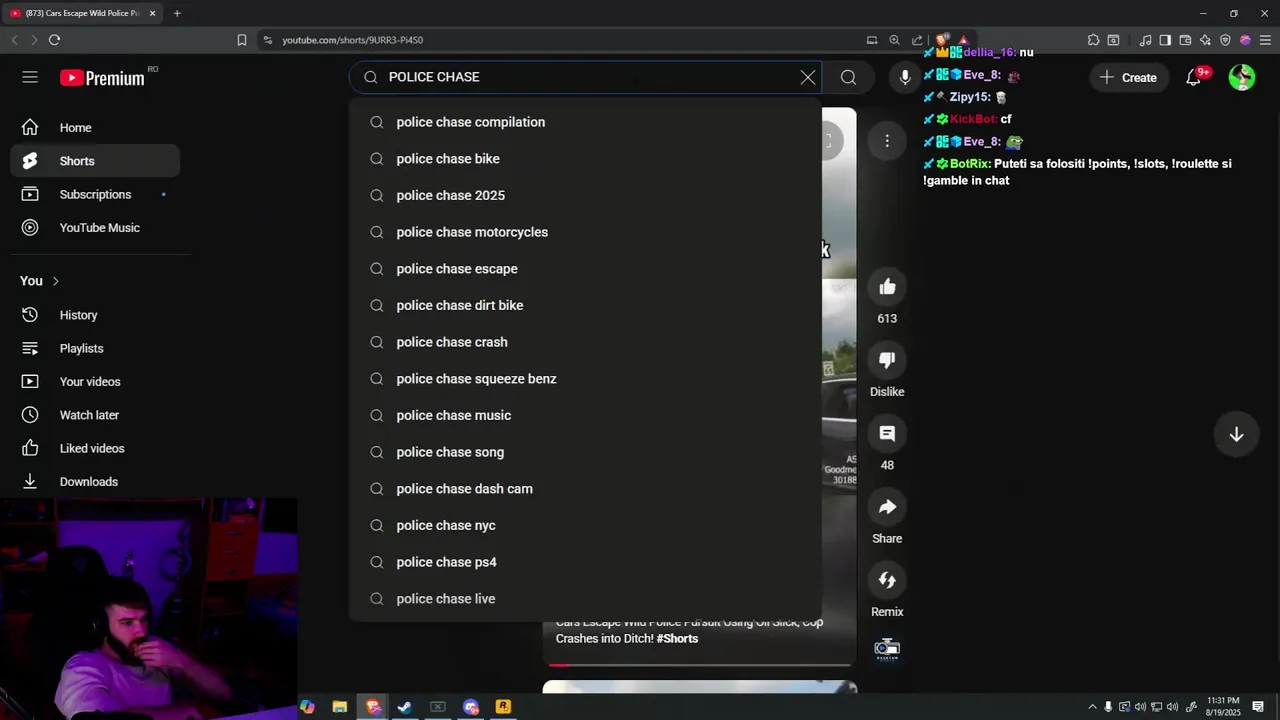Screen dimensions: 1280x720
Task: Open Shorts in the sidebar
Action: (x=95, y=161)
